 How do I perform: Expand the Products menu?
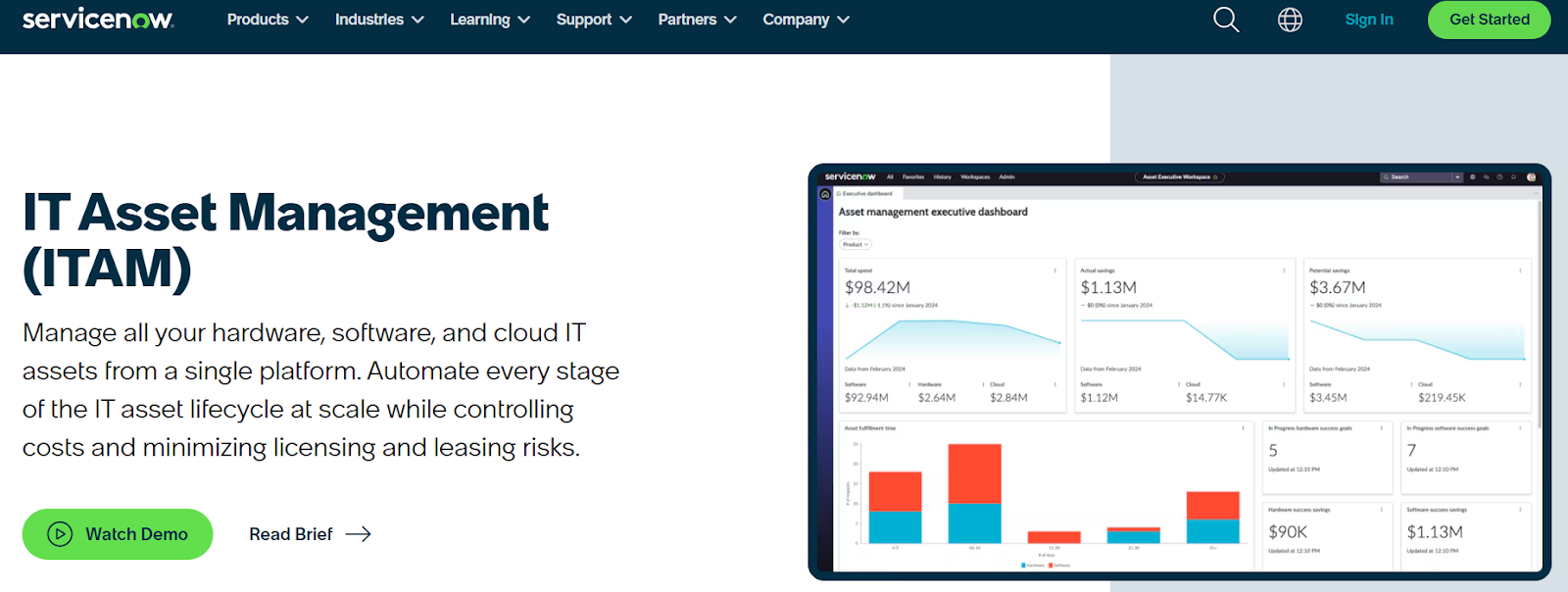point(268,20)
